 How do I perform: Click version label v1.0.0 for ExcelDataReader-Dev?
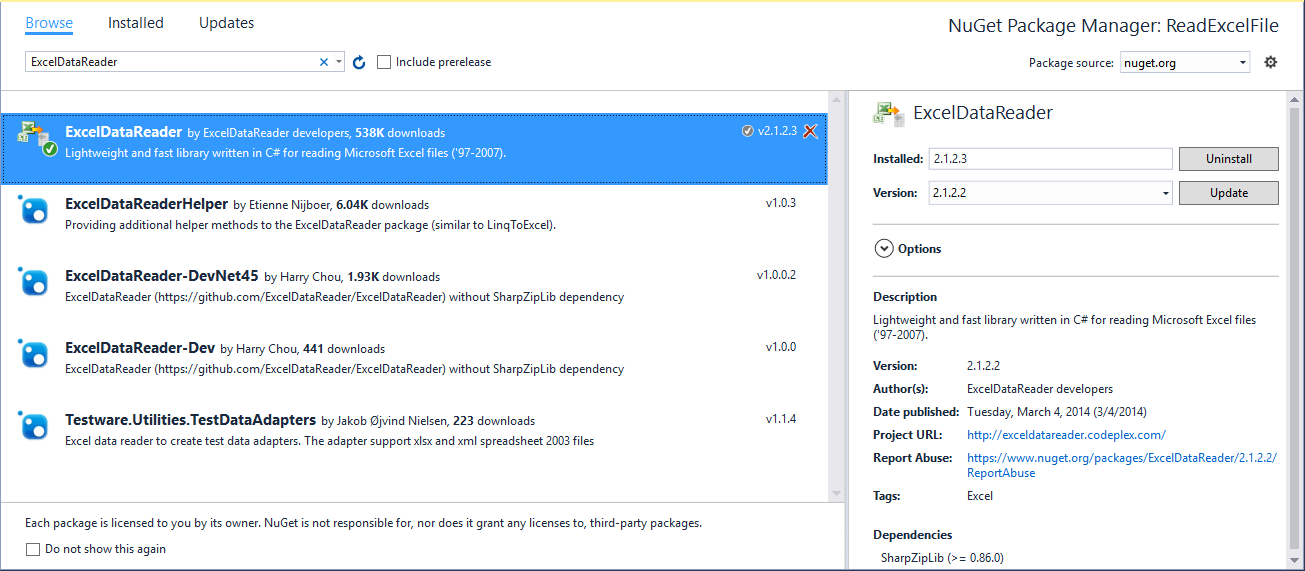pyautogui.click(x=781, y=347)
